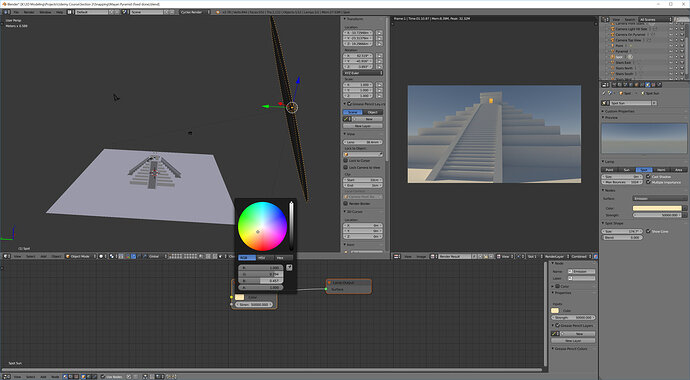Collapse the Transform panel
Screen dimensions: 690x380
point(345,19)
